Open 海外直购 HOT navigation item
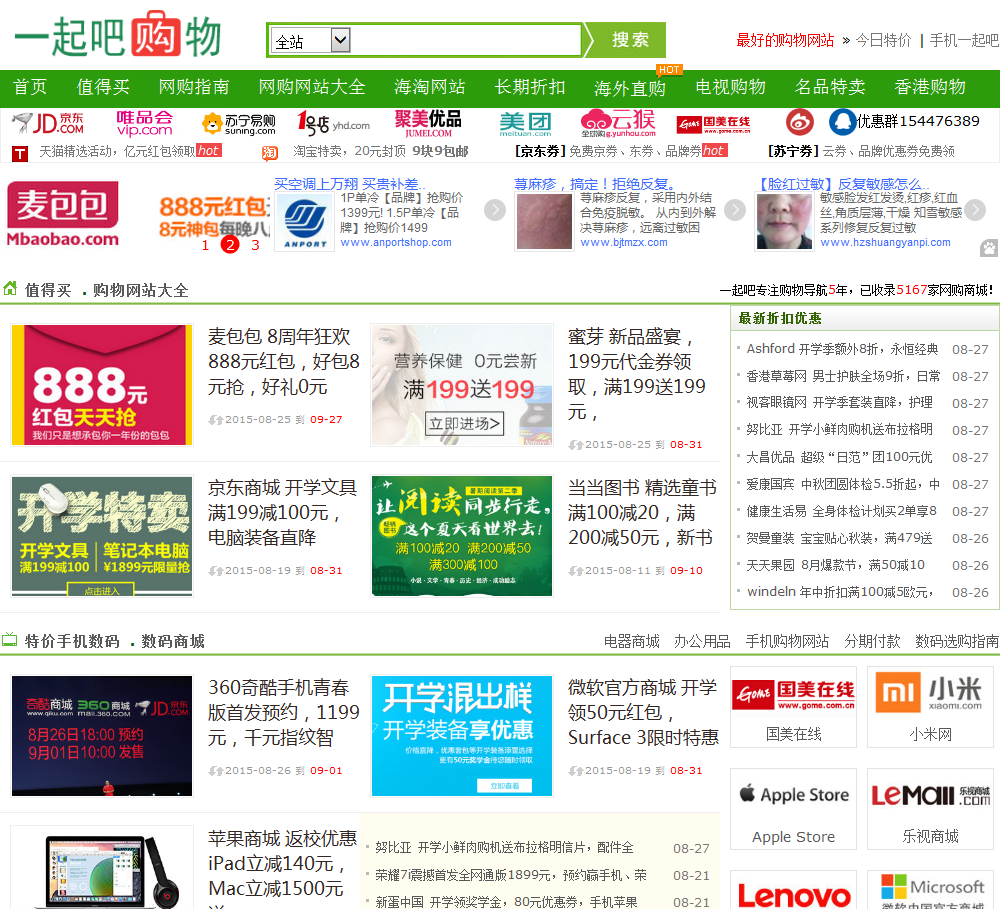Viewport: 1000px width, 909px height. coord(630,87)
